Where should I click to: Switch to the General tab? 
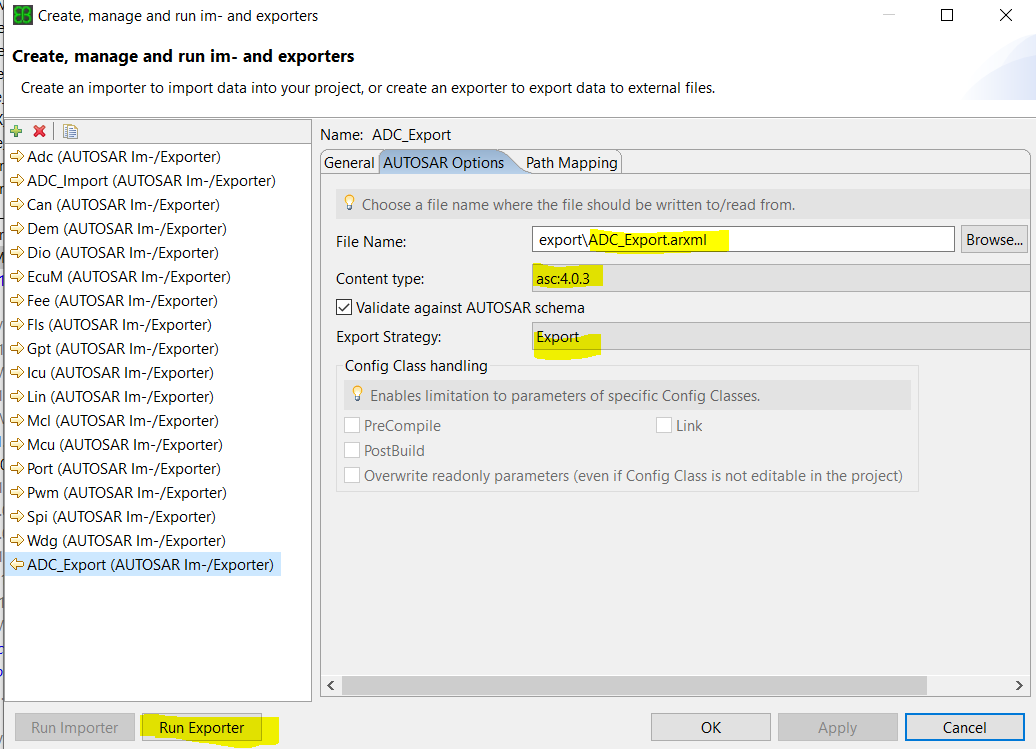[350, 162]
